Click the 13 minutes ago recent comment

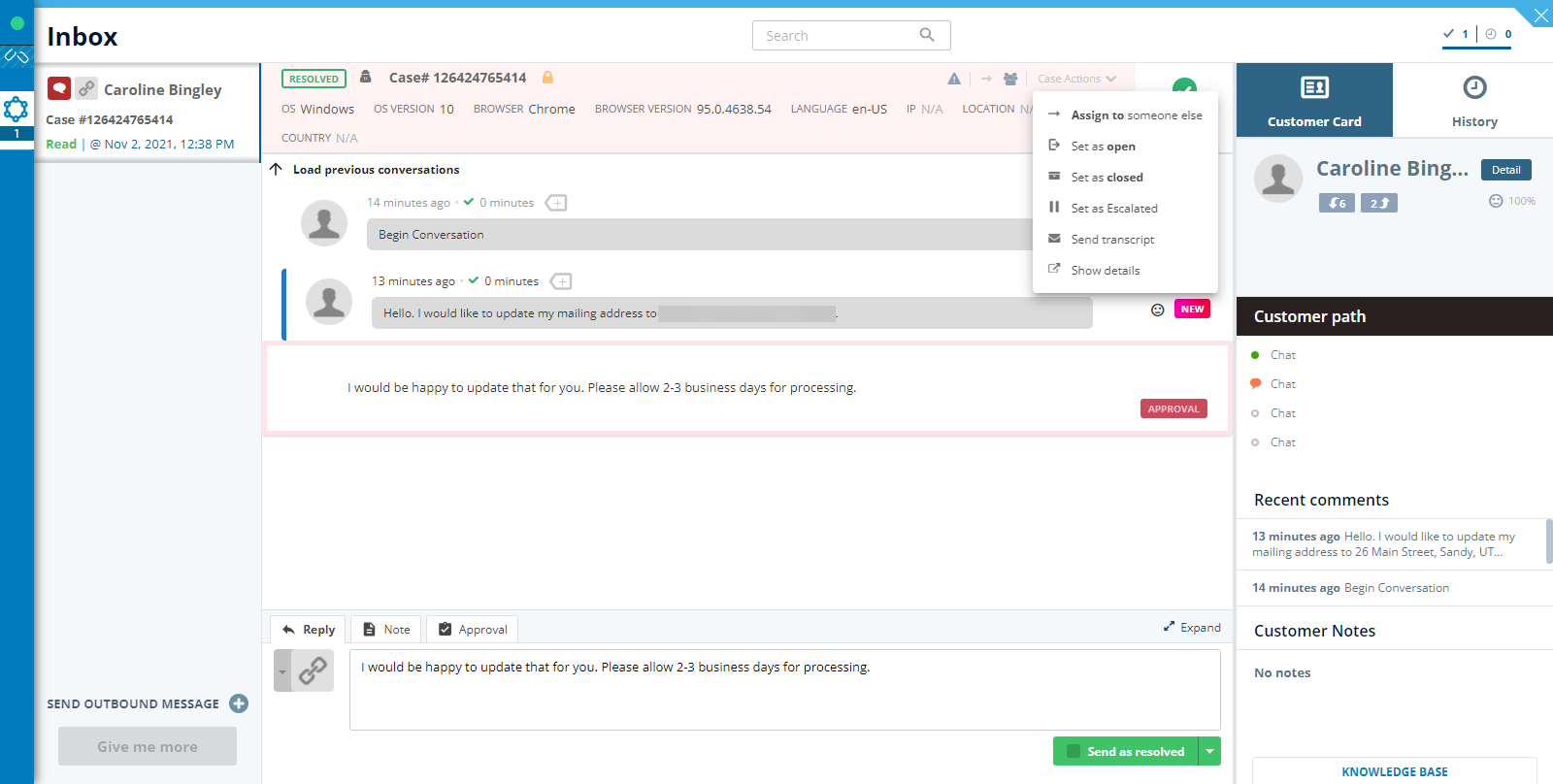click(1388, 544)
